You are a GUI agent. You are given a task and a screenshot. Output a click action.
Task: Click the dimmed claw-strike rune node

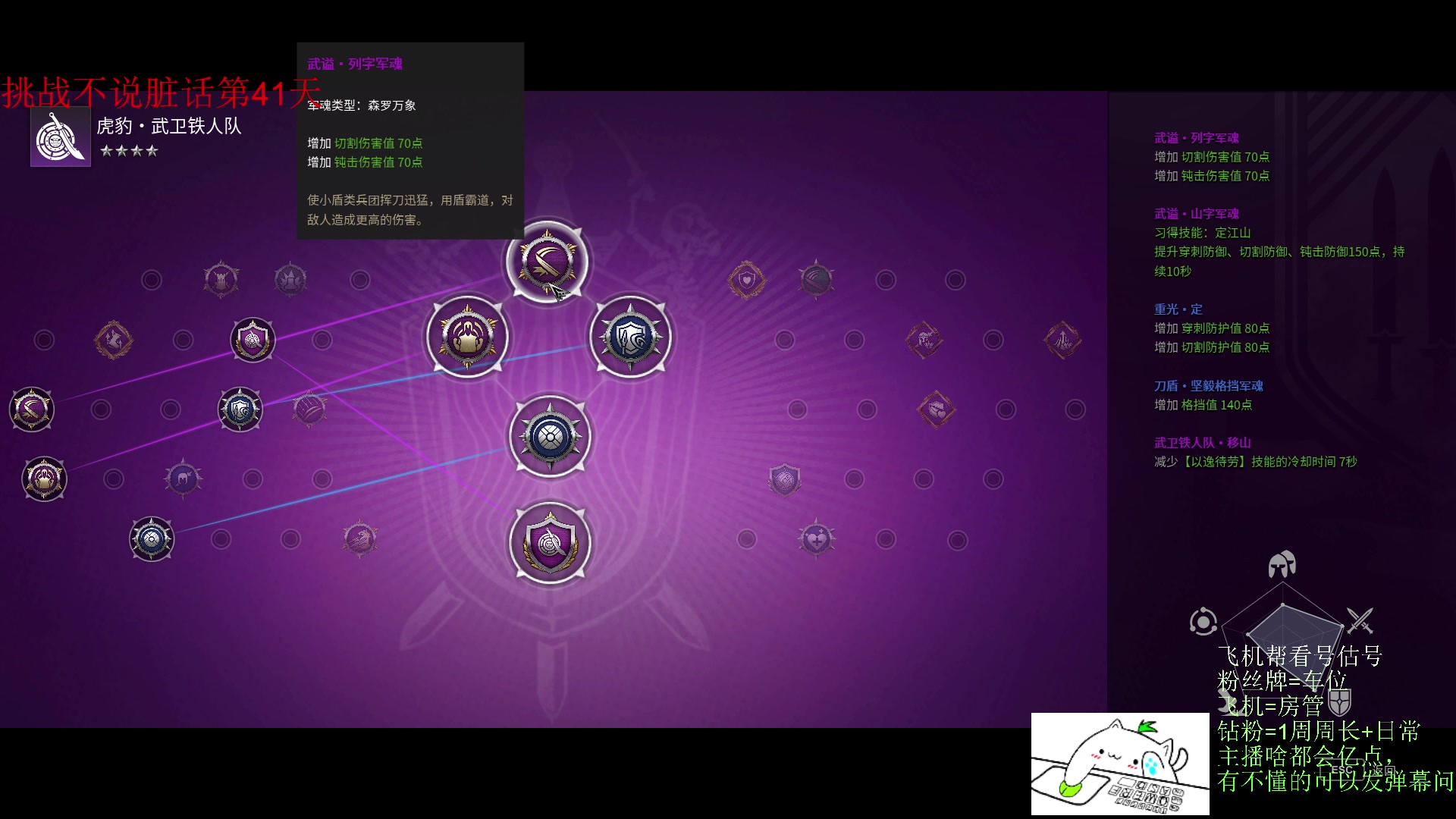click(309, 409)
